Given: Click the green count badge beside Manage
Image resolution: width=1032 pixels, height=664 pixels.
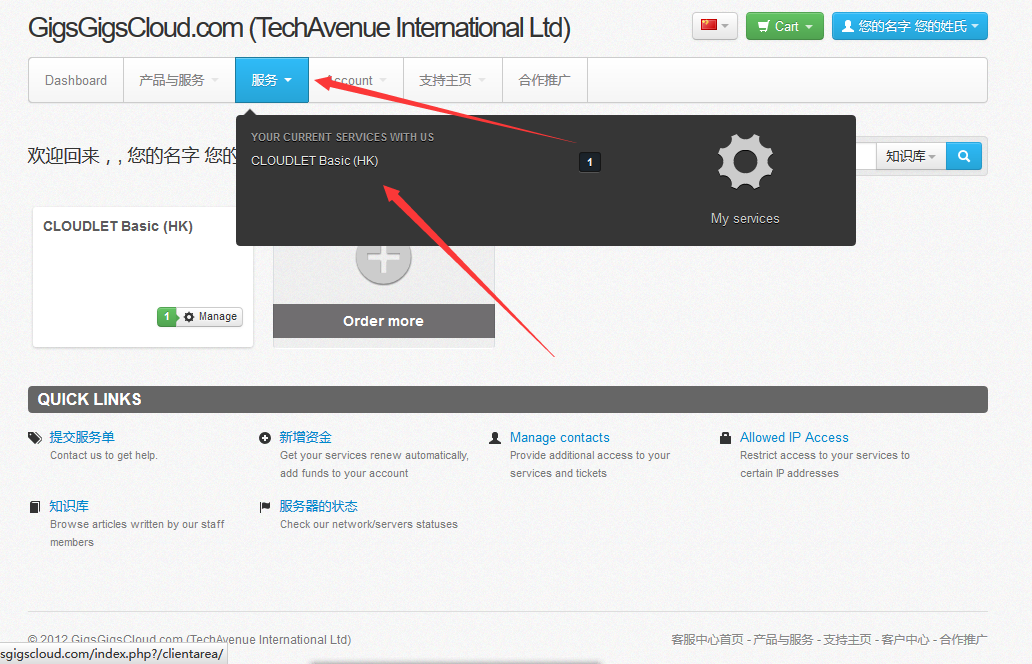Looking at the screenshot, I should click(x=167, y=317).
